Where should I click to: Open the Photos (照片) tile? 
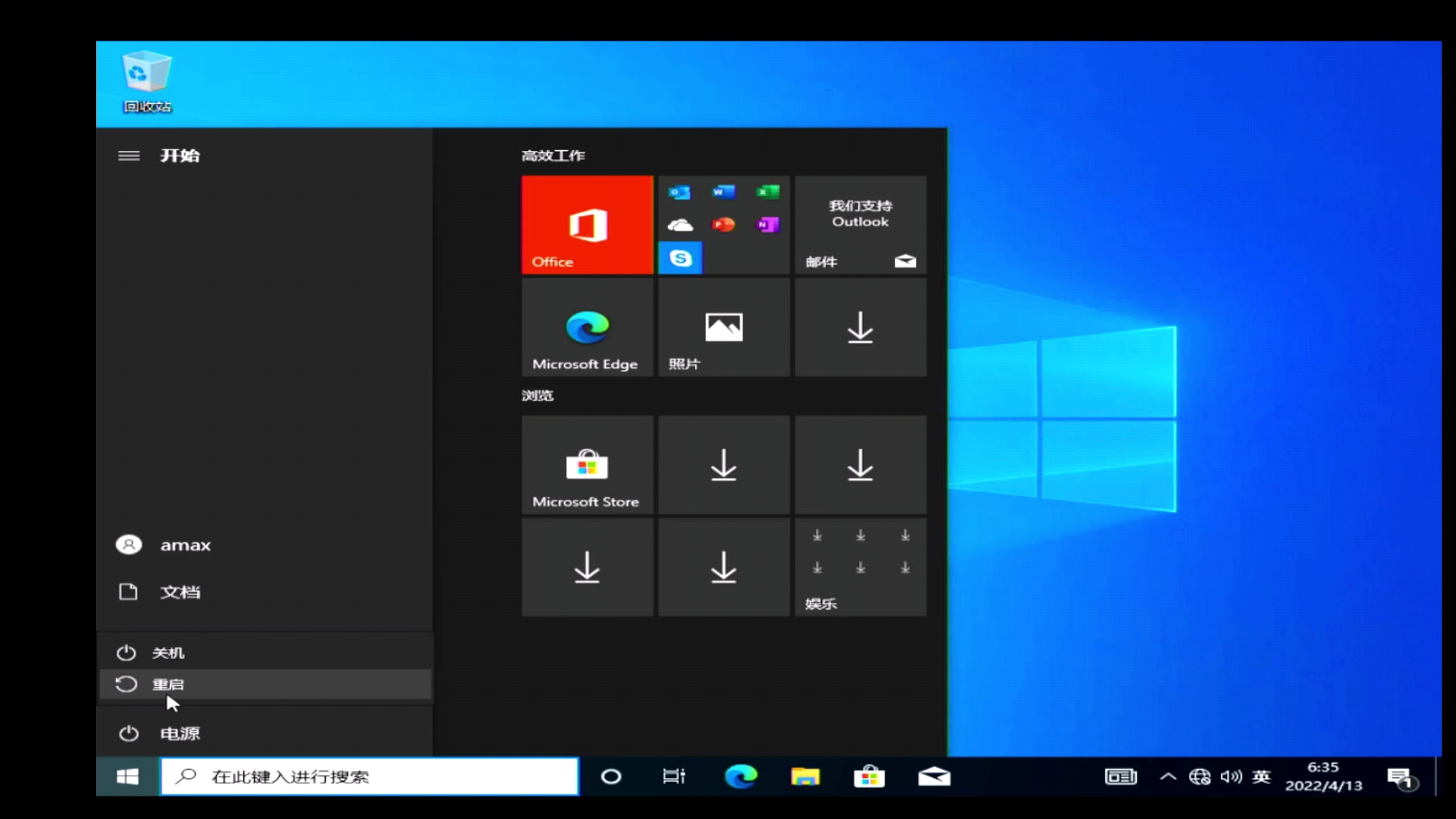point(723,327)
